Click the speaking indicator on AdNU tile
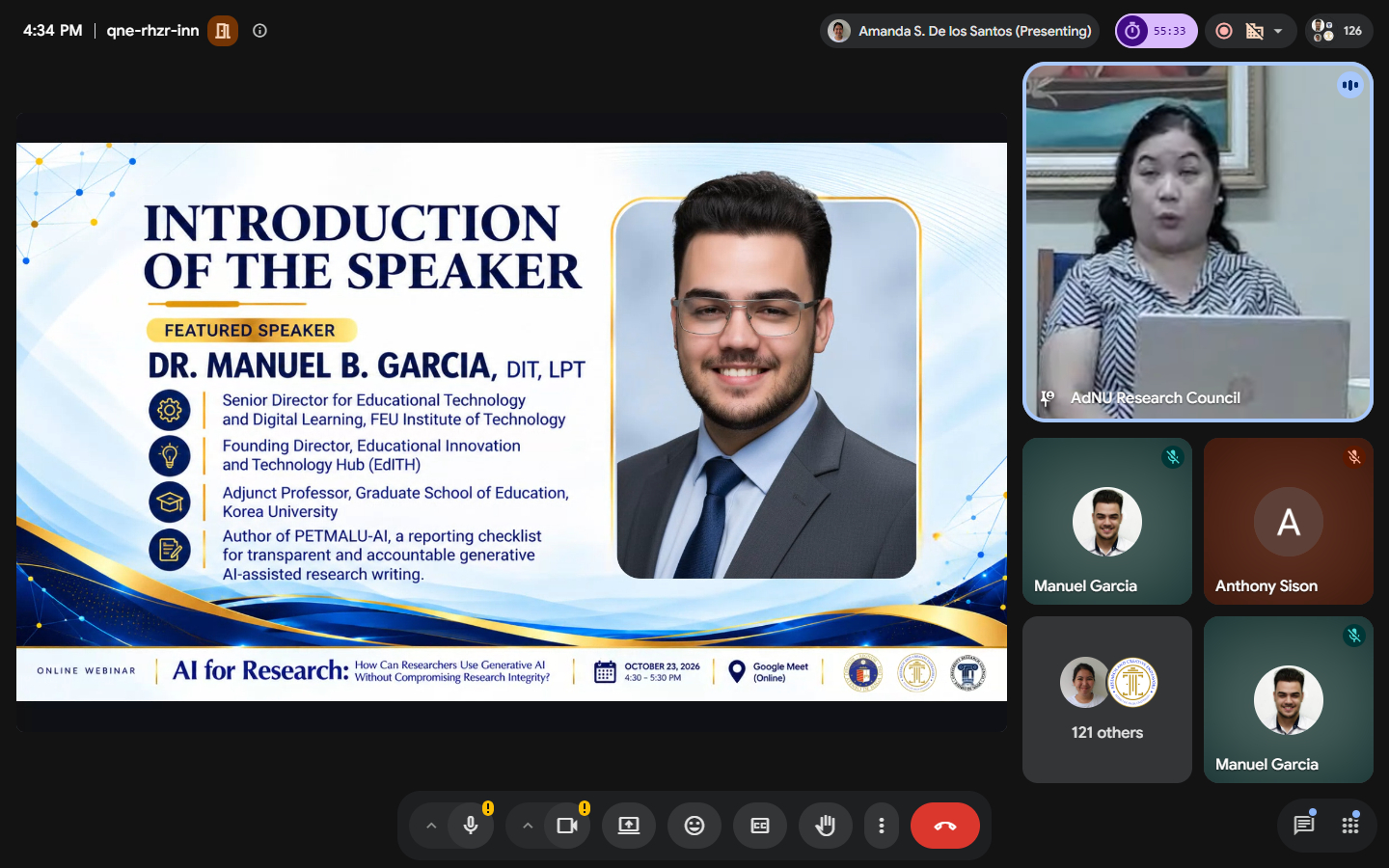The image size is (1389, 868). pyautogui.click(x=1350, y=85)
